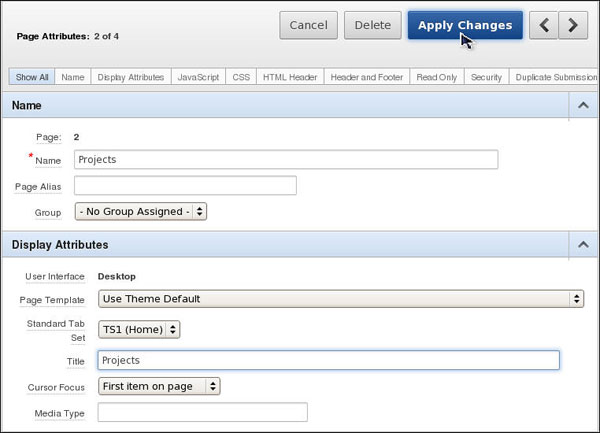Viewport: 600px width, 433px height.
Task: Click the page Name input field
Action: click(286, 160)
